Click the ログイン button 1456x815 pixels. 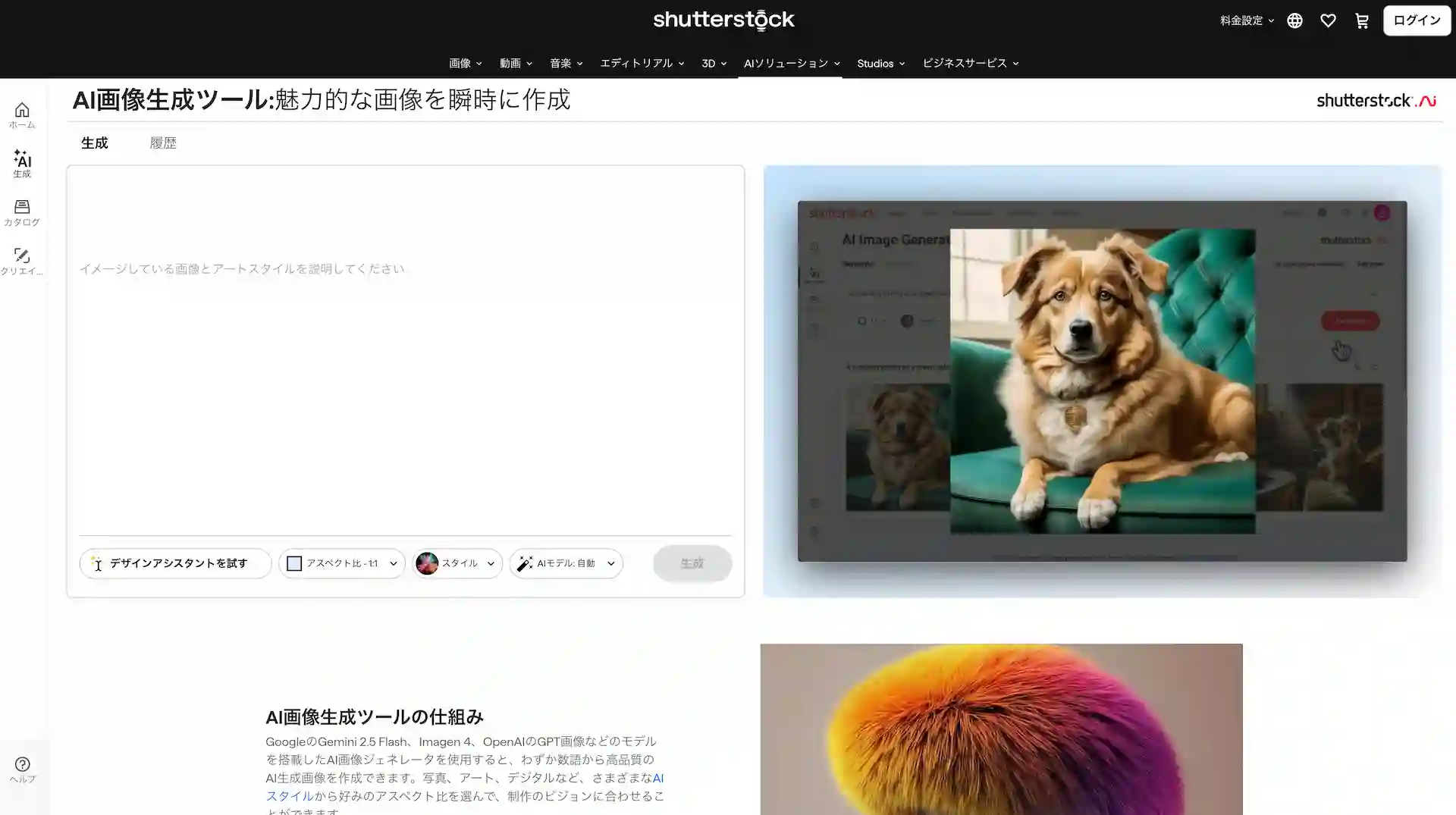(x=1417, y=20)
